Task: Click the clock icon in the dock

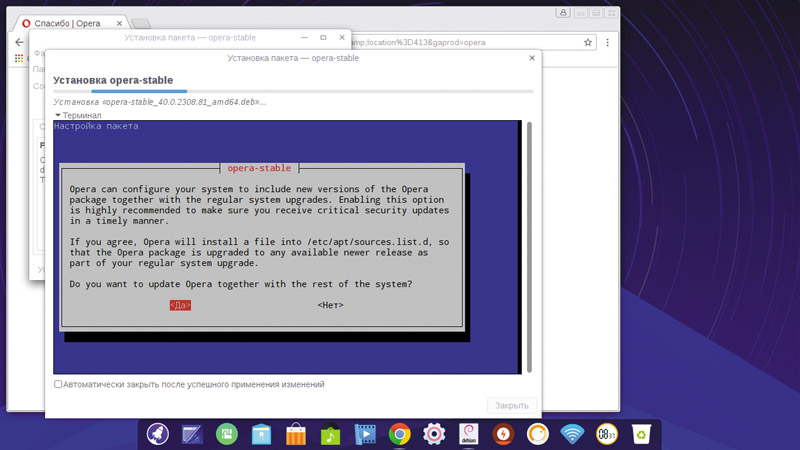Action: [607, 434]
